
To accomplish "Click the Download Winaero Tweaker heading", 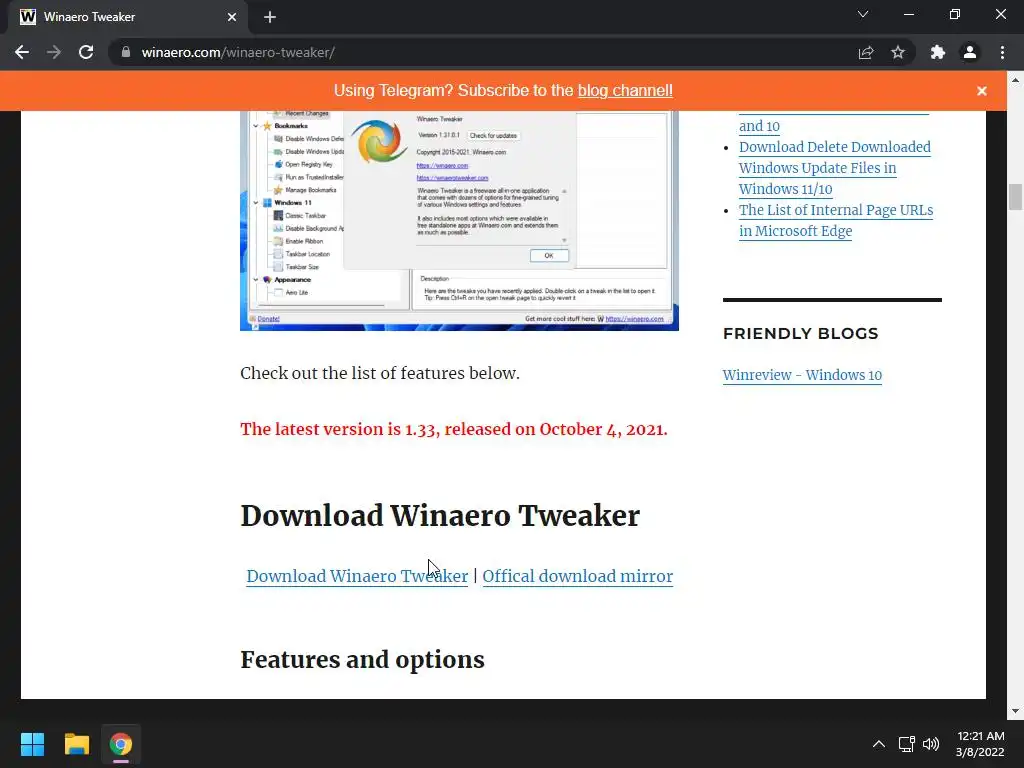I will 440,515.
